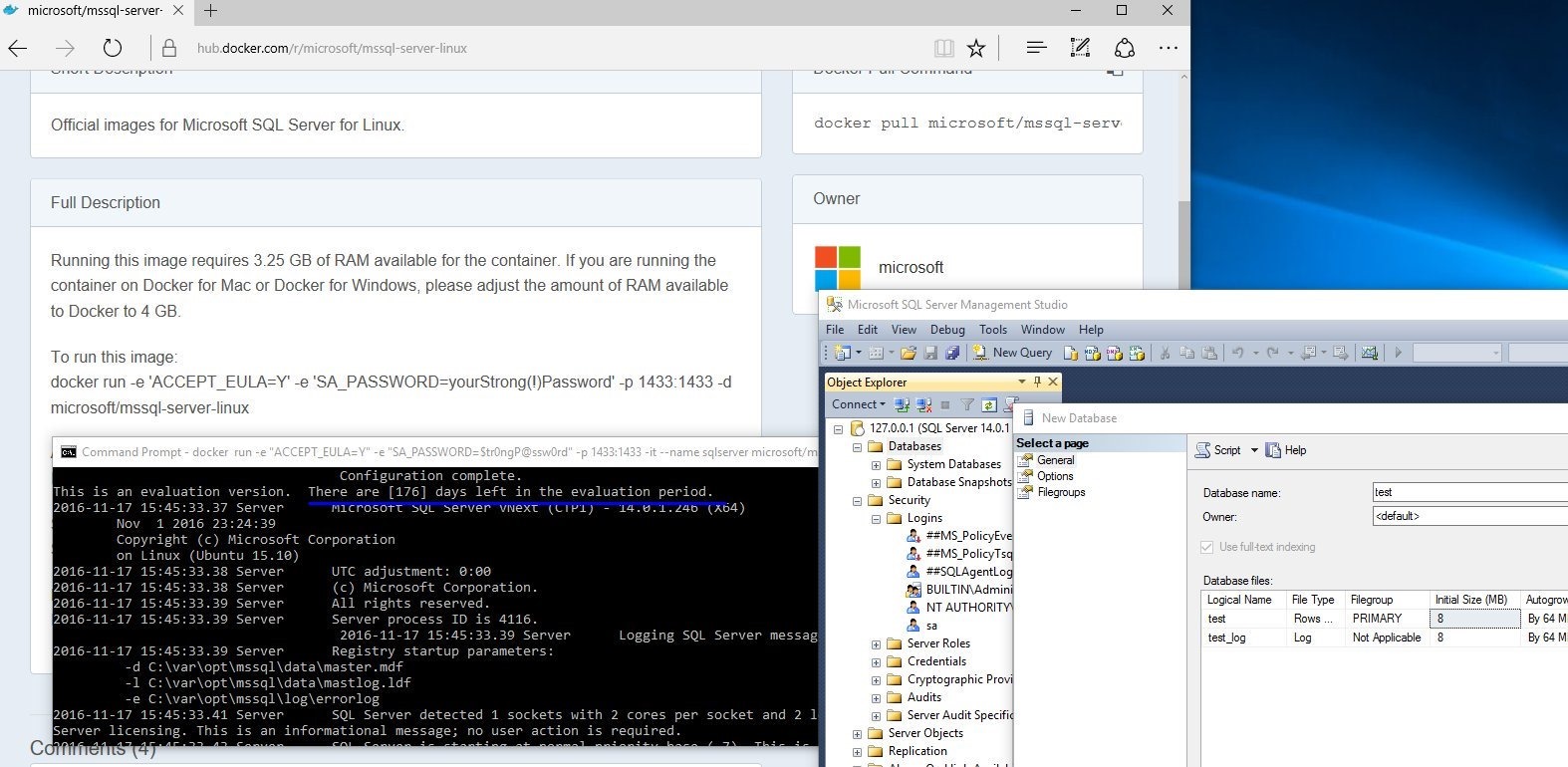The width and height of the screenshot is (1568, 767).
Task: Collapse the Security folder node
Action: pos(857,501)
